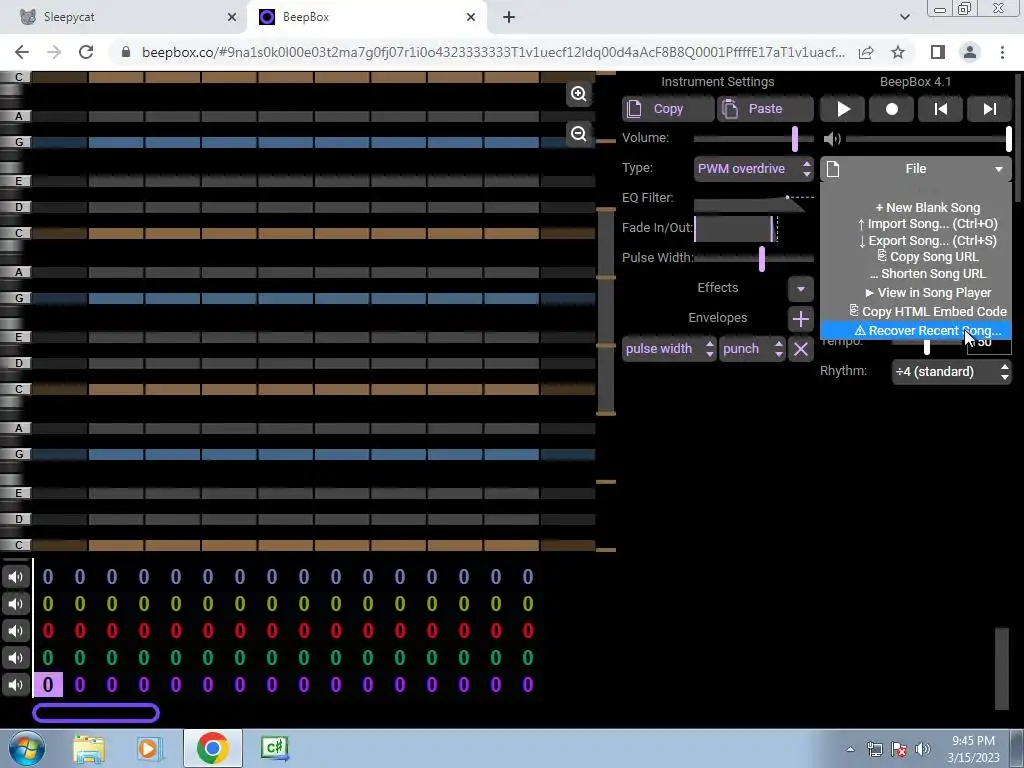Mute the purple fifth channel
Viewport: 1024px width, 768px height.
15,684
